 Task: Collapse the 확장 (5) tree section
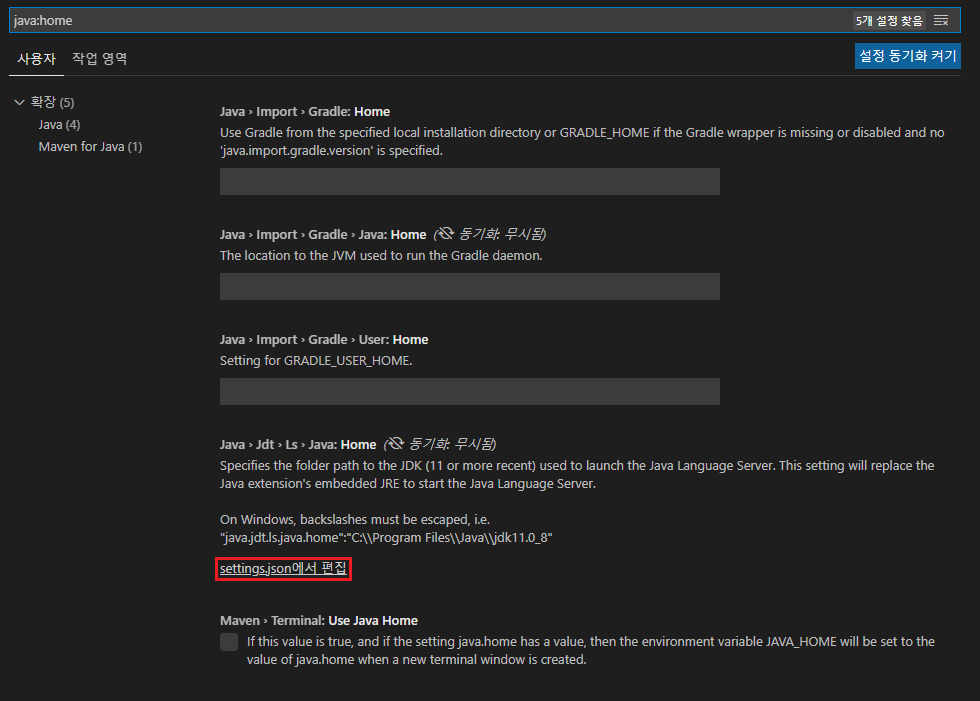point(19,102)
